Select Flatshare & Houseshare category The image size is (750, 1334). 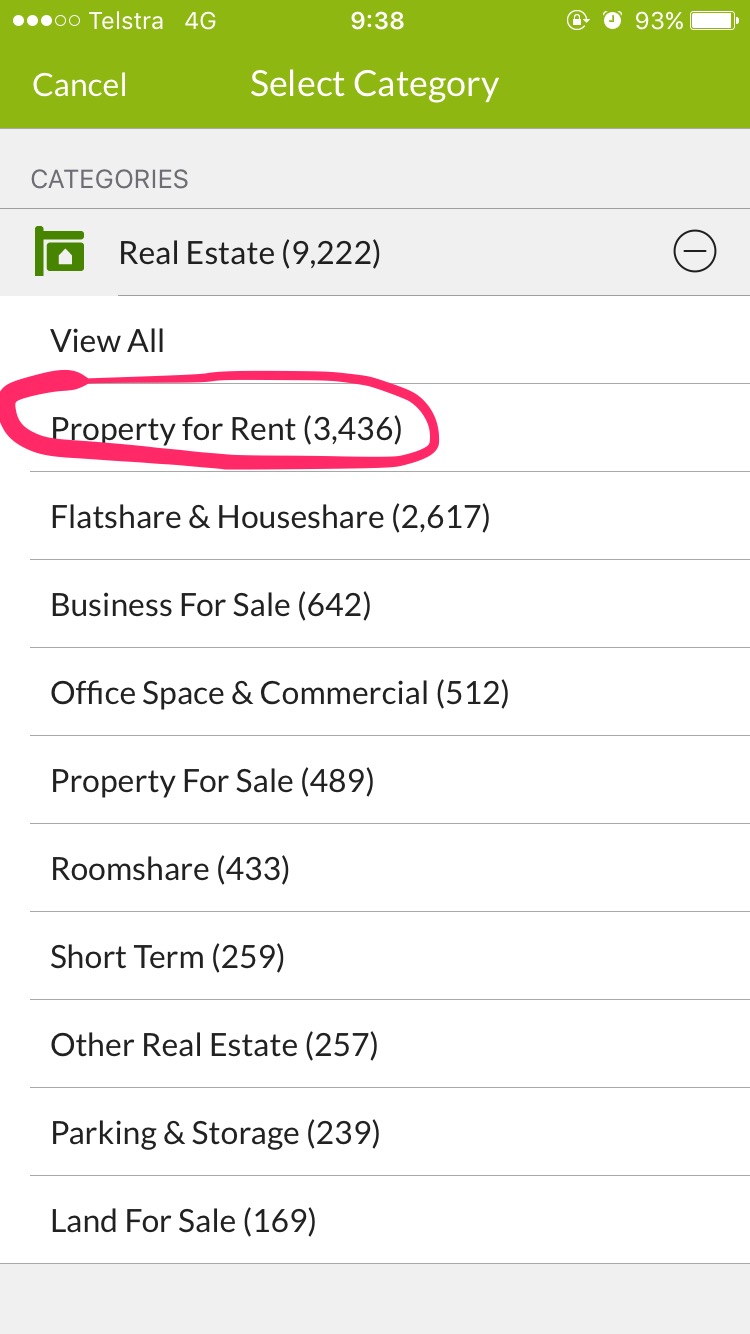(x=390, y=516)
